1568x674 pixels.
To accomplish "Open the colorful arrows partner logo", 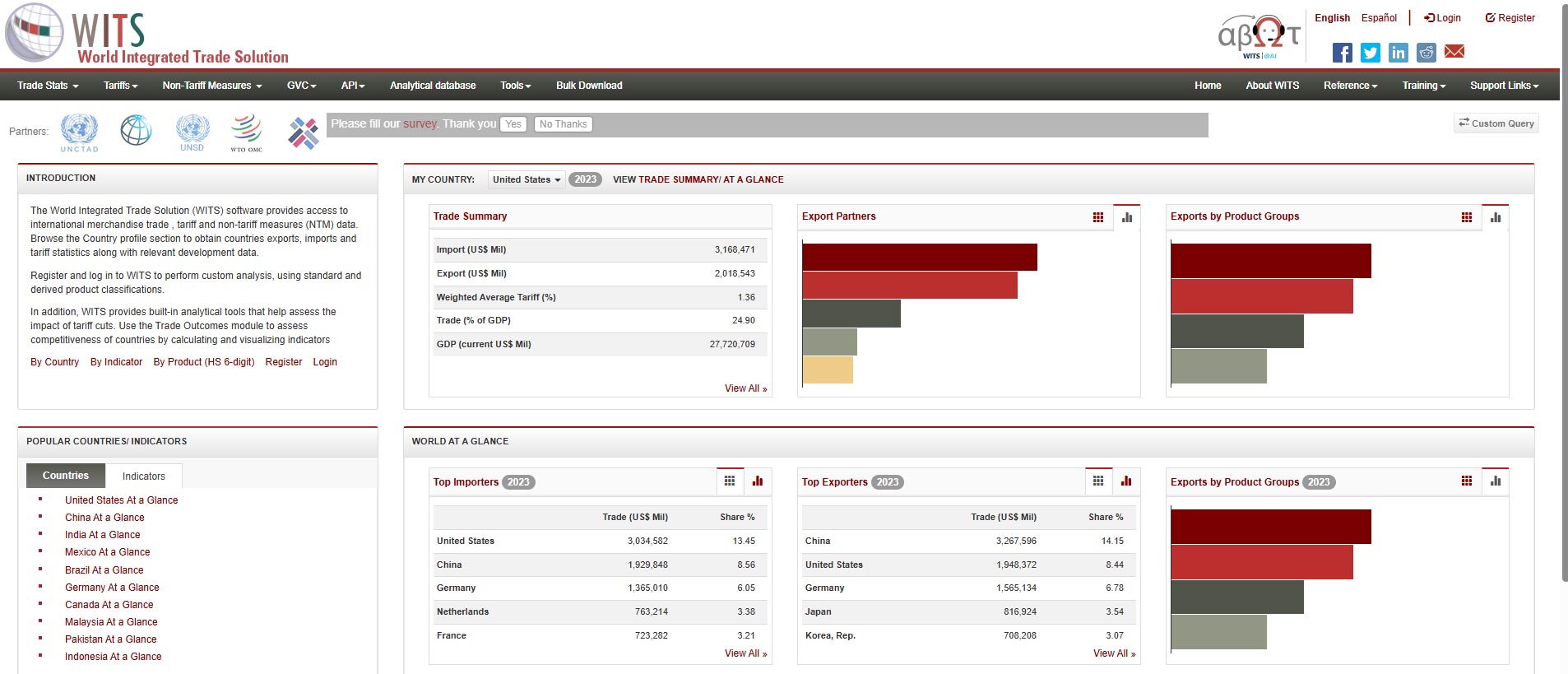I will (303, 132).
